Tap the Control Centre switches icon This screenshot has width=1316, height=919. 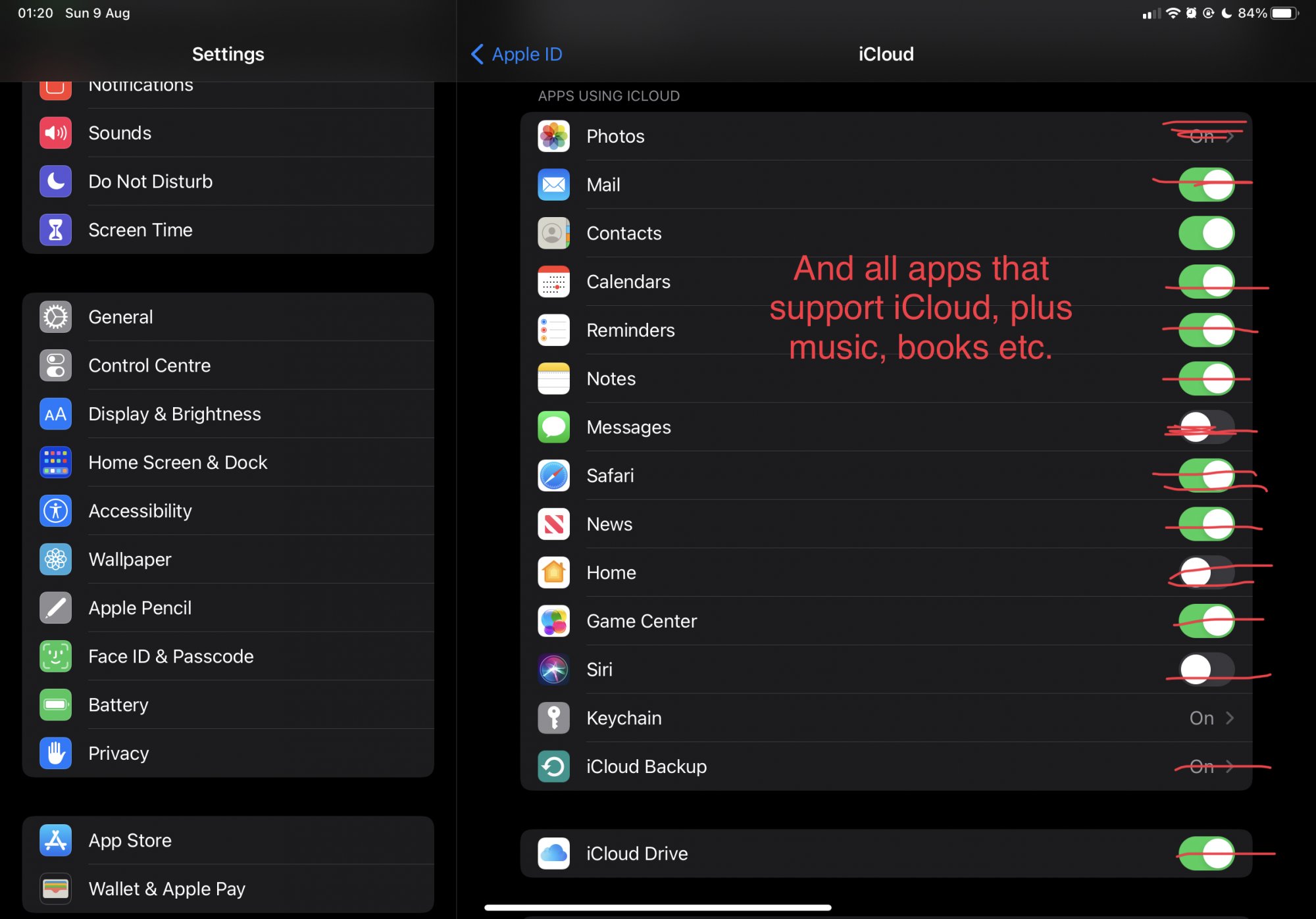tap(55, 366)
